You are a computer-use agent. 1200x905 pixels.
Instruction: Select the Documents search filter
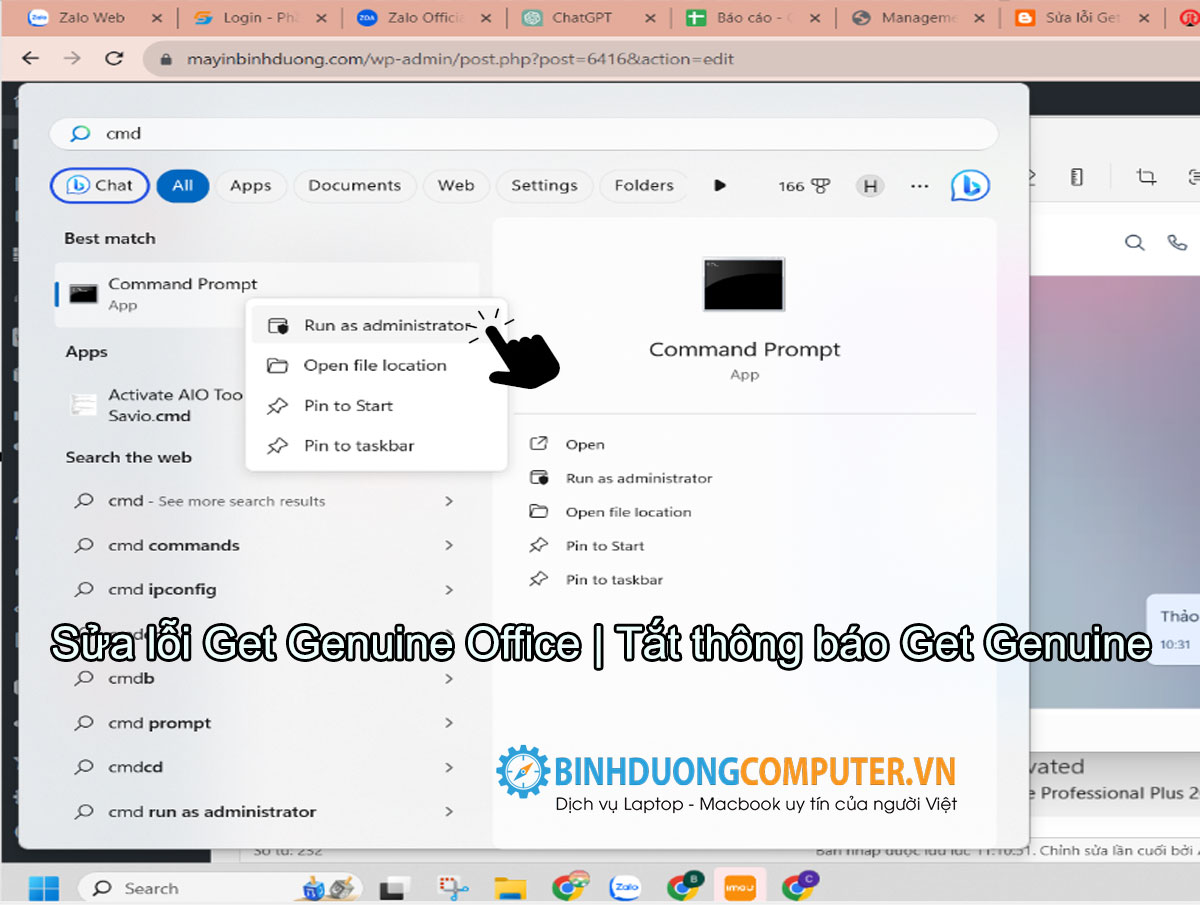[x=354, y=185]
